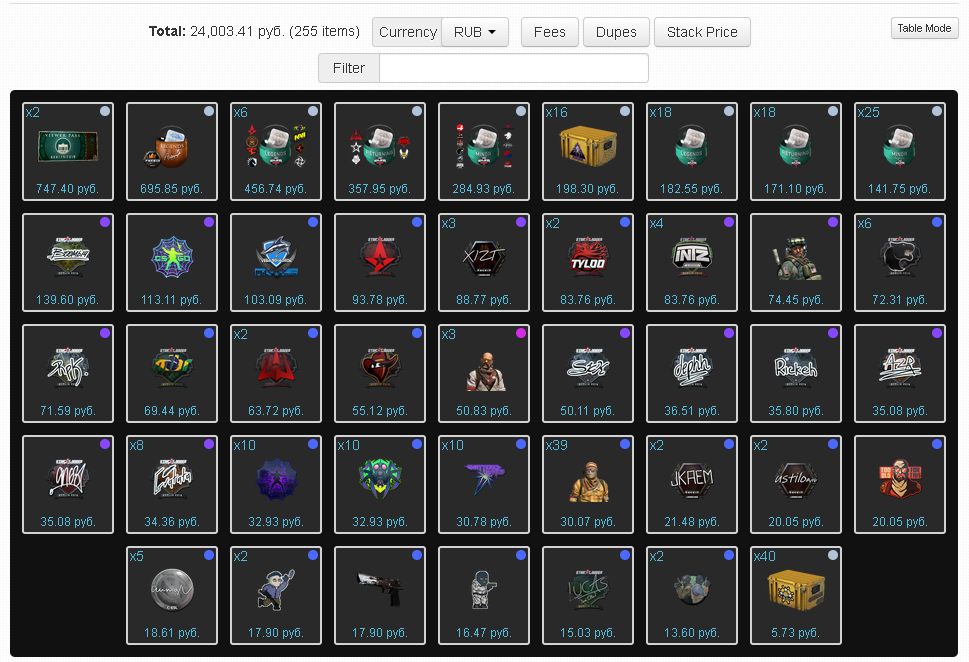
Task: Click the Fees button
Action: click(x=549, y=32)
